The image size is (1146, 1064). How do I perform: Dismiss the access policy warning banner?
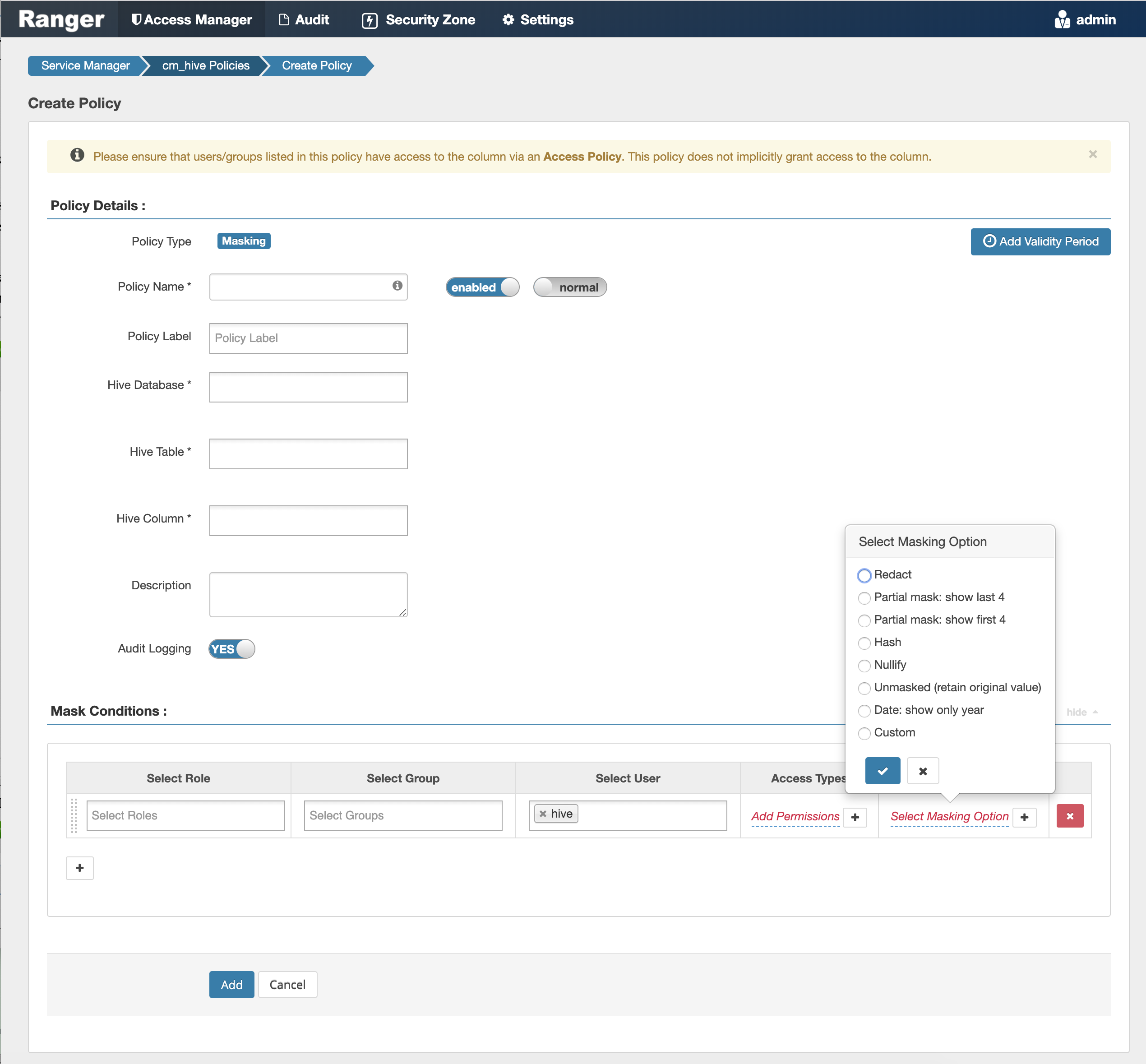(1092, 154)
